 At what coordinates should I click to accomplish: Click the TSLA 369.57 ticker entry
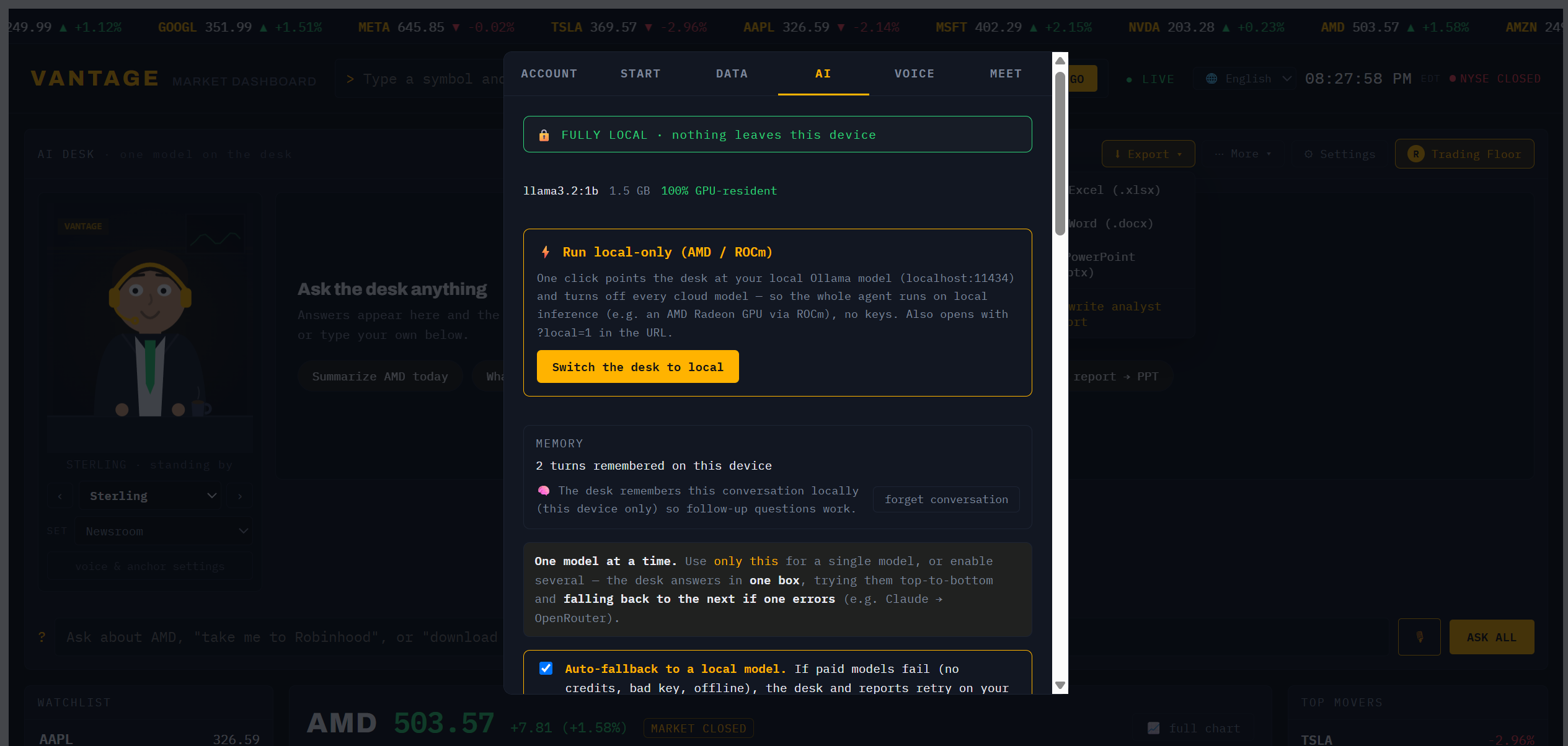click(x=629, y=27)
